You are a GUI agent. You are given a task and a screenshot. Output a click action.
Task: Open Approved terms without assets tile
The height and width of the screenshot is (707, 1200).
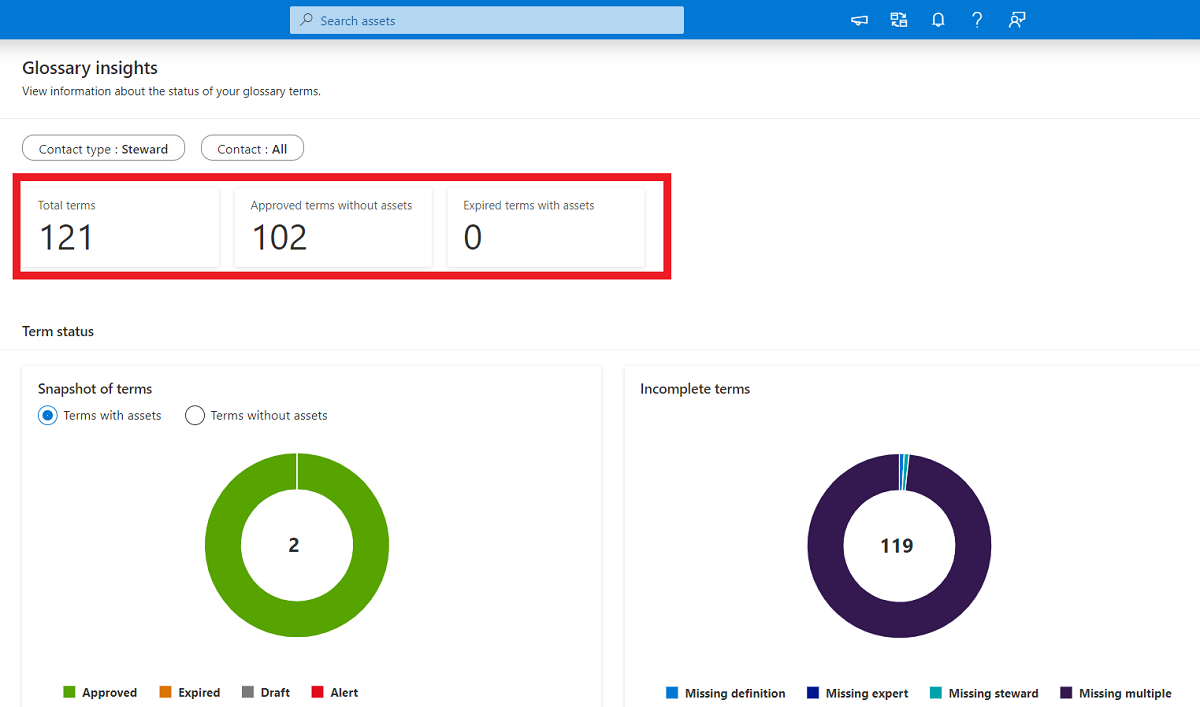pyautogui.click(x=332, y=227)
